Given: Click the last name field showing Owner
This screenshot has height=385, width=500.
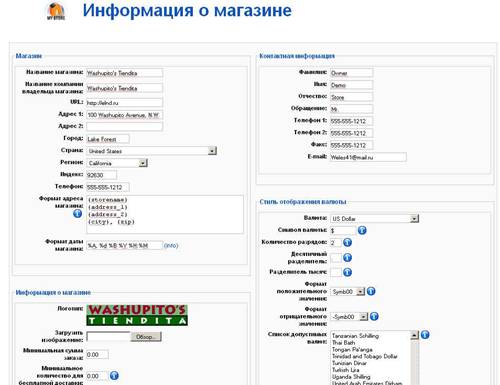Looking at the screenshot, I should (x=351, y=73).
